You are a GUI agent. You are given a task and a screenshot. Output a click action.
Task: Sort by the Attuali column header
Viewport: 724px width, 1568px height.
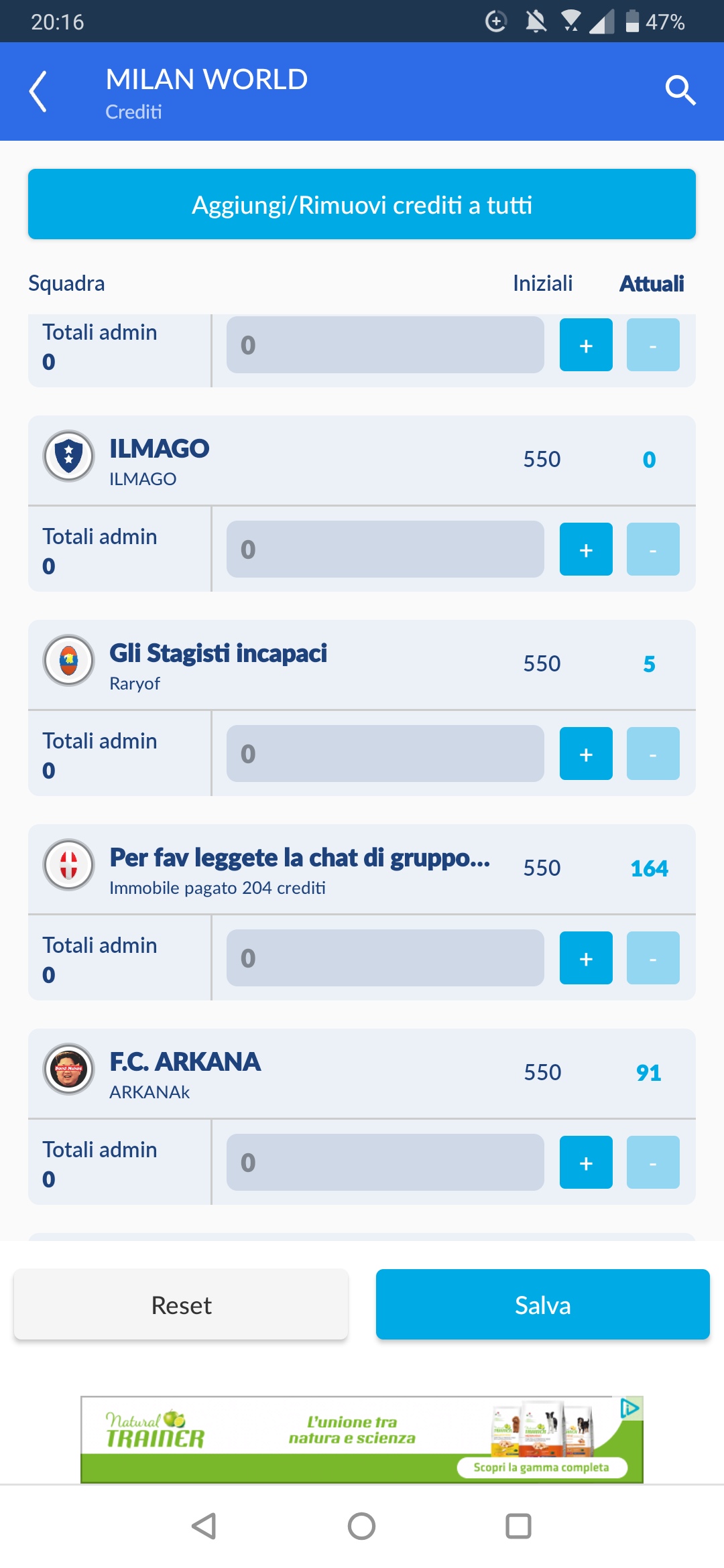[652, 283]
